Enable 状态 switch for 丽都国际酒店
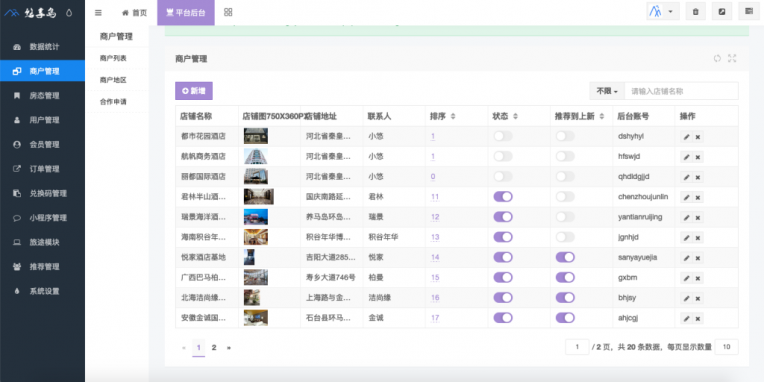Viewport: 764px width, 382px height. tap(503, 176)
